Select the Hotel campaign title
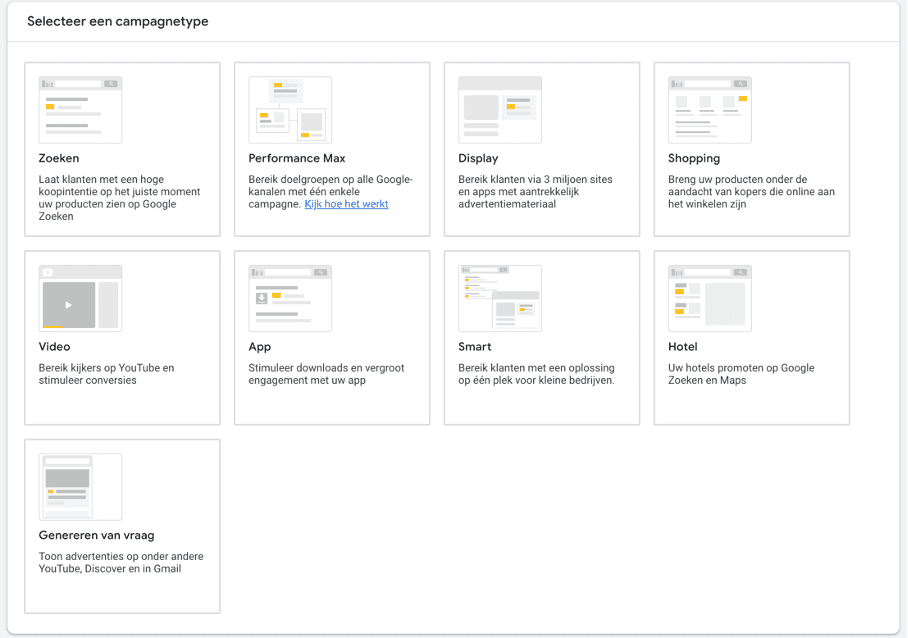The width and height of the screenshot is (908, 638). coord(683,347)
